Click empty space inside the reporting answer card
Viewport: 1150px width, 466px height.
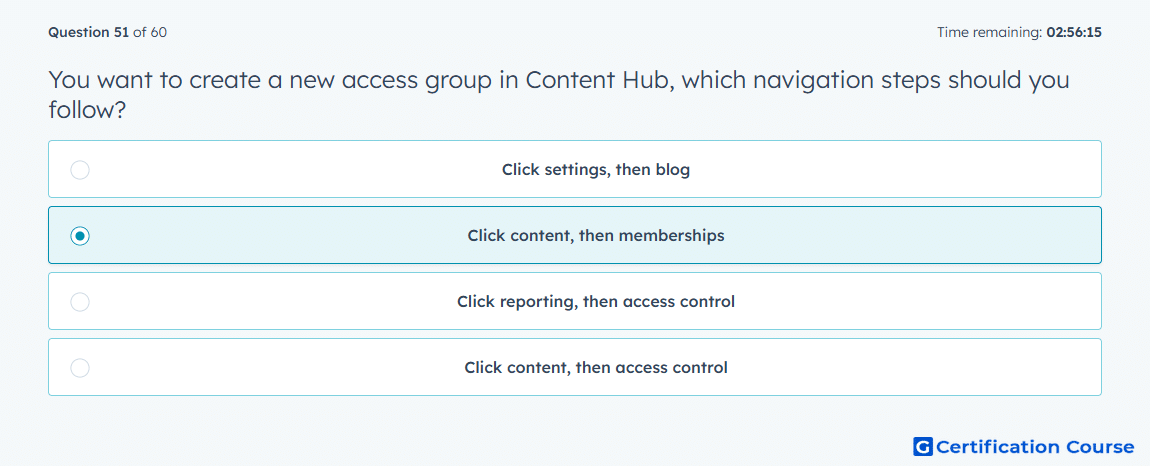point(917,302)
